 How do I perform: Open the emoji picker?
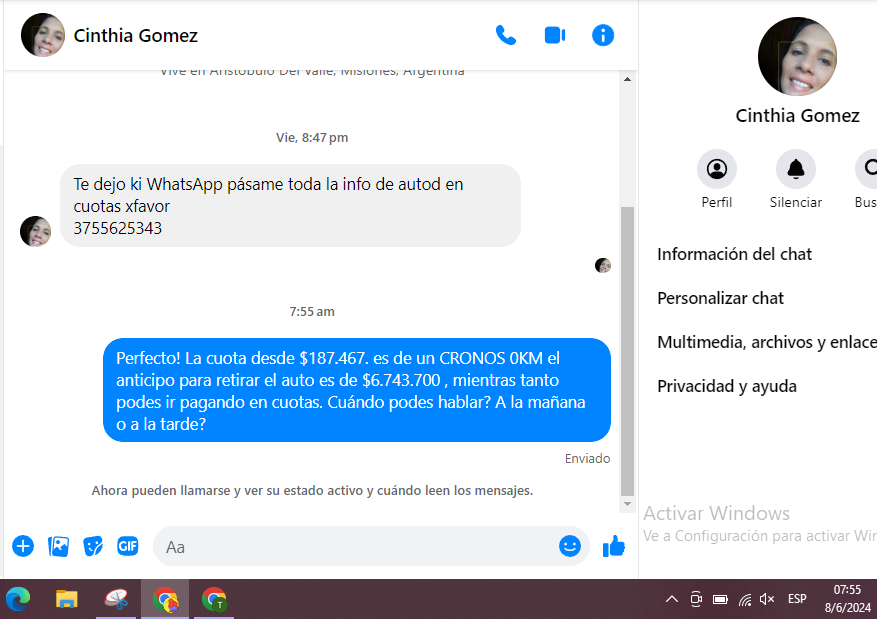[x=570, y=546]
